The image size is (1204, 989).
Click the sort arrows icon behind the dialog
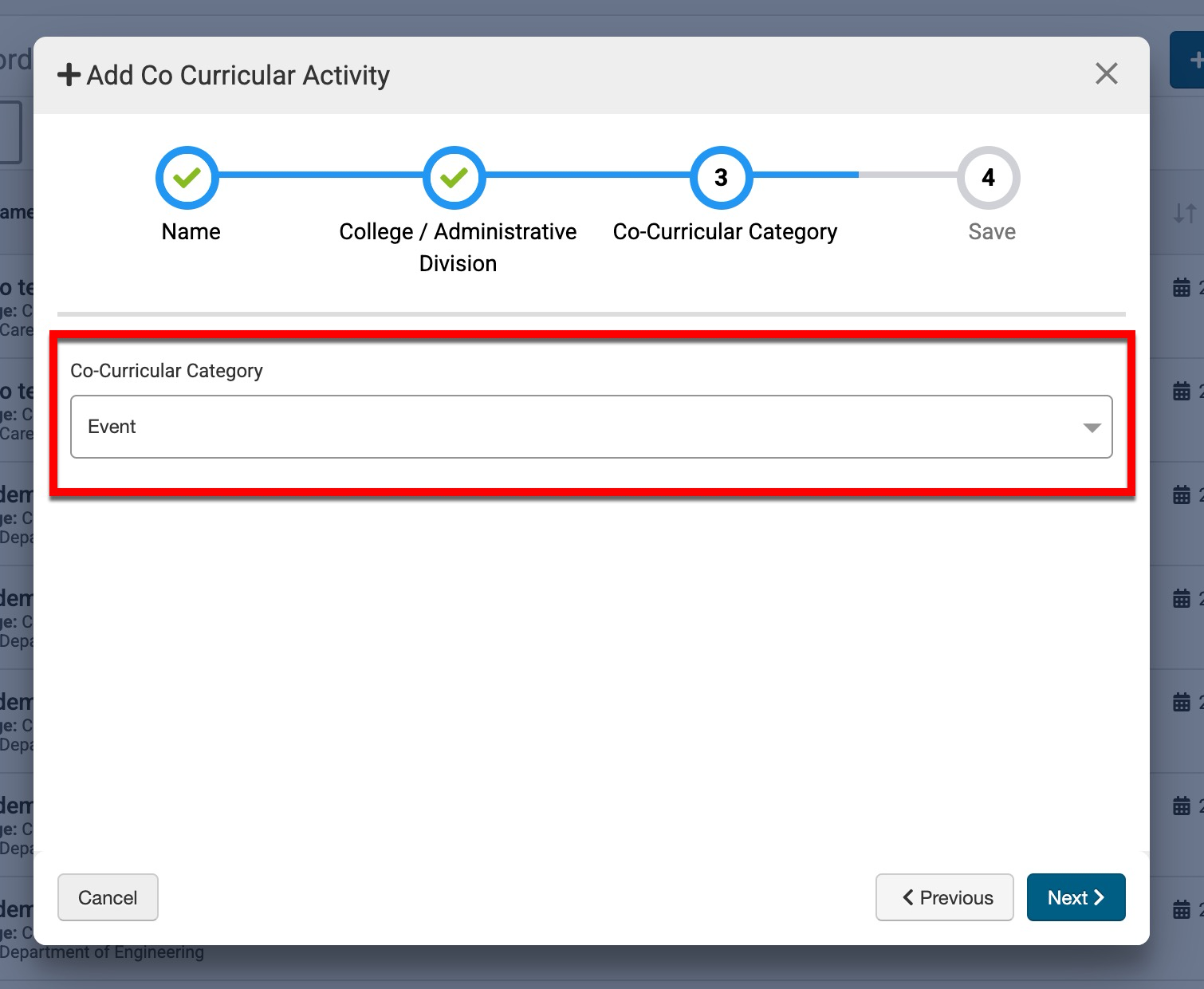[x=1184, y=213]
